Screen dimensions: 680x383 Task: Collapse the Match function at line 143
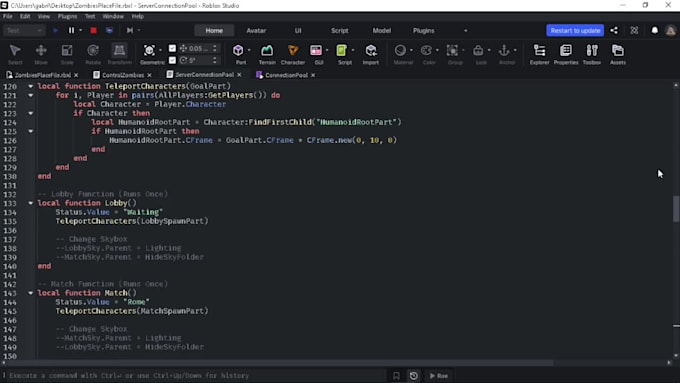point(31,293)
